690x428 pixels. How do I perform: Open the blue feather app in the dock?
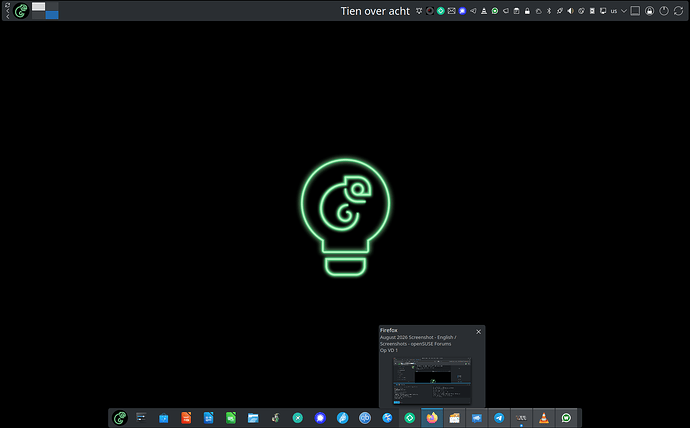342,418
